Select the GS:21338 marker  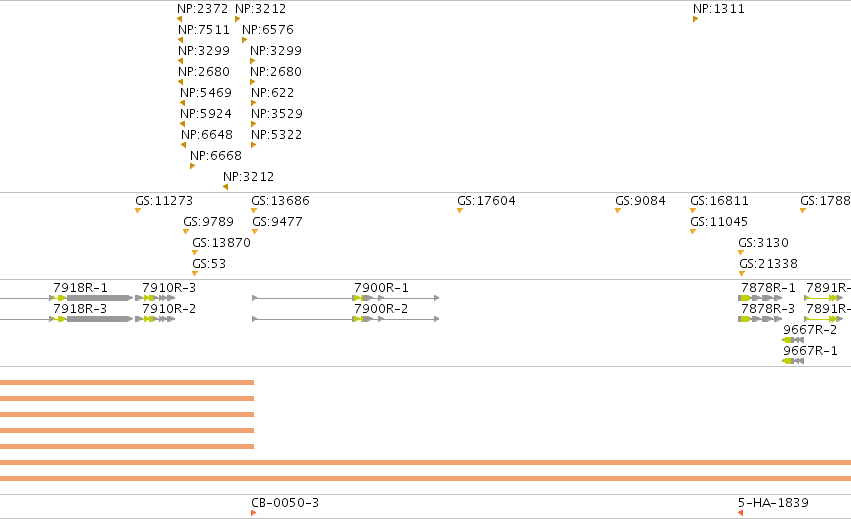click(742, 274)
